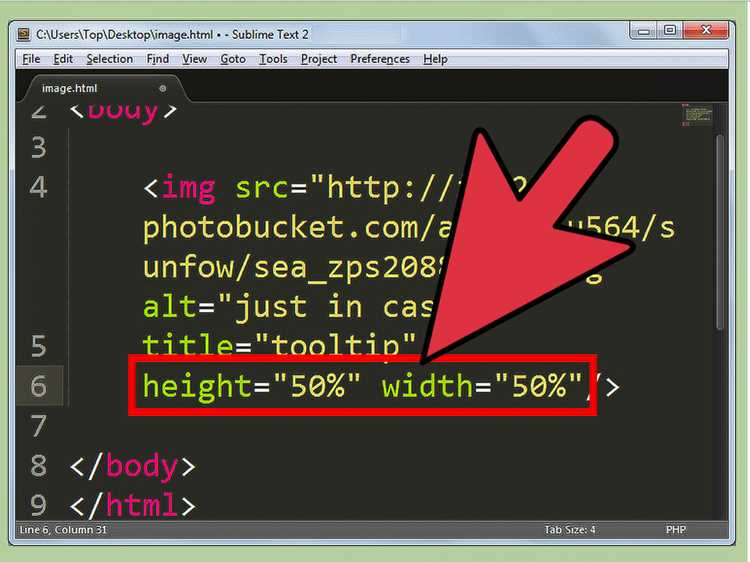Open the Help menu
The image size is (750, 562).
pyautogui.click(x=435, y=59)
